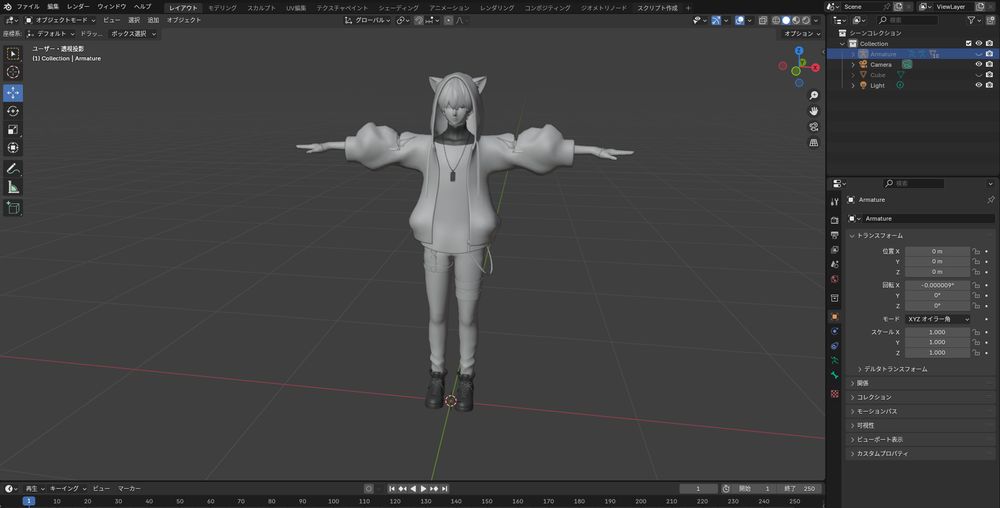The image size is (1000, 508).
Task: Open the ボックス選択 drag action dropdown
Action: pos(133,34)
